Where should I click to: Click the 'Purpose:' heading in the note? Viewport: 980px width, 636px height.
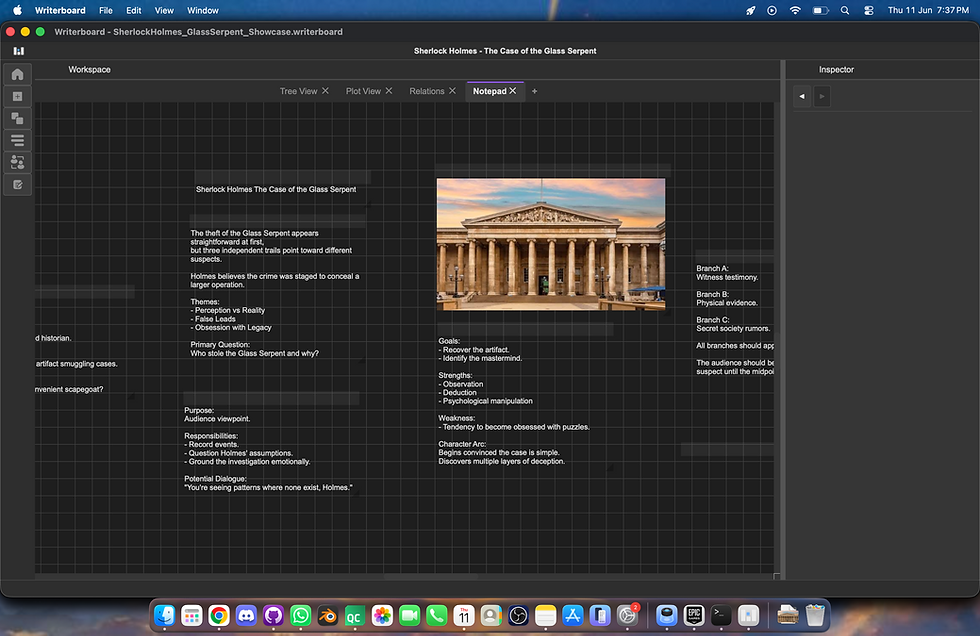(199, 410)
